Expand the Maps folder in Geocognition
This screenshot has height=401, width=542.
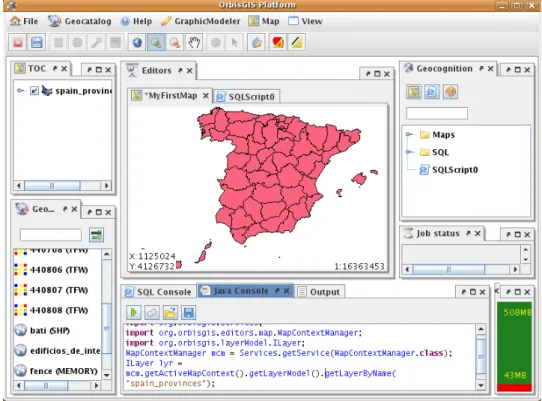pos(410,134)
